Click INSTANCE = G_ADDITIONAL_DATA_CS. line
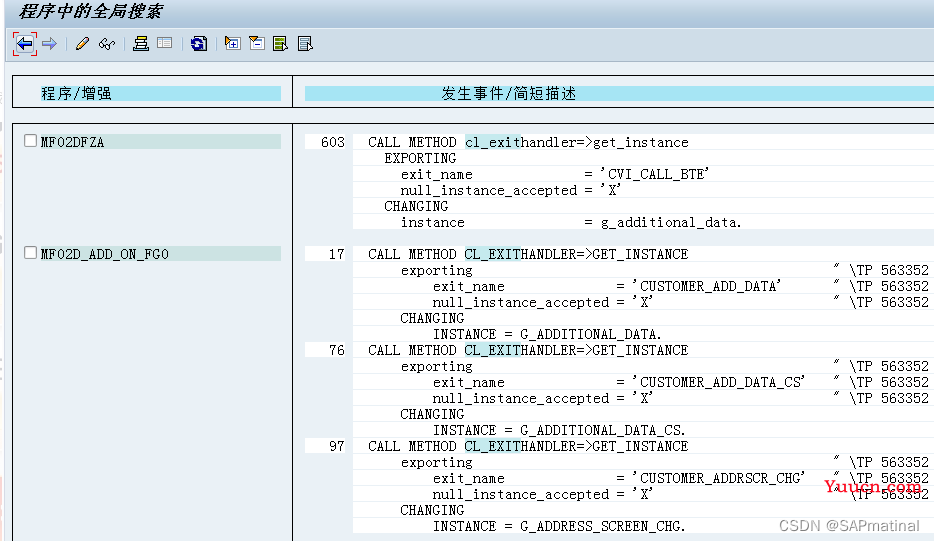 (x=559, y=430)
